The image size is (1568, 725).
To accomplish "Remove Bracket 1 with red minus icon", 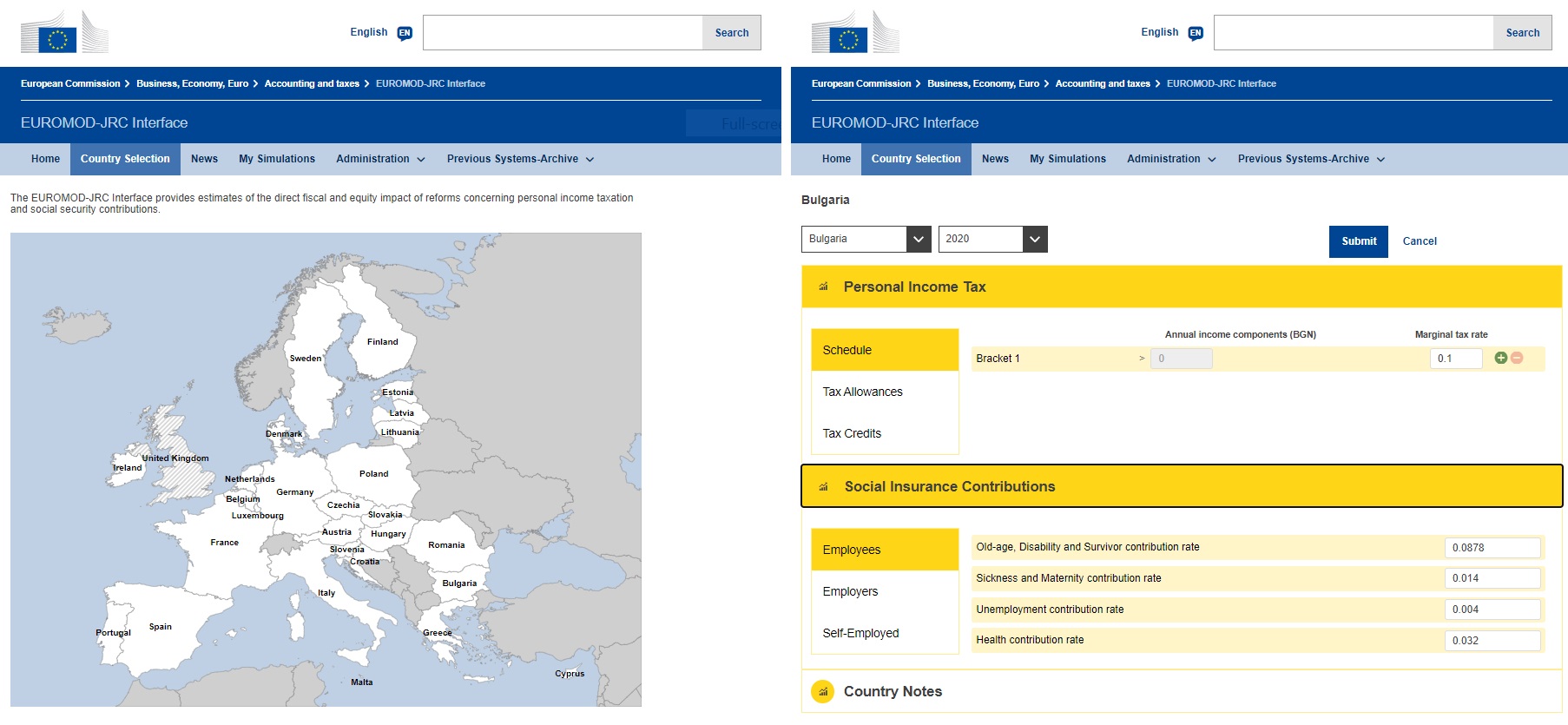I will [1517, 358].
